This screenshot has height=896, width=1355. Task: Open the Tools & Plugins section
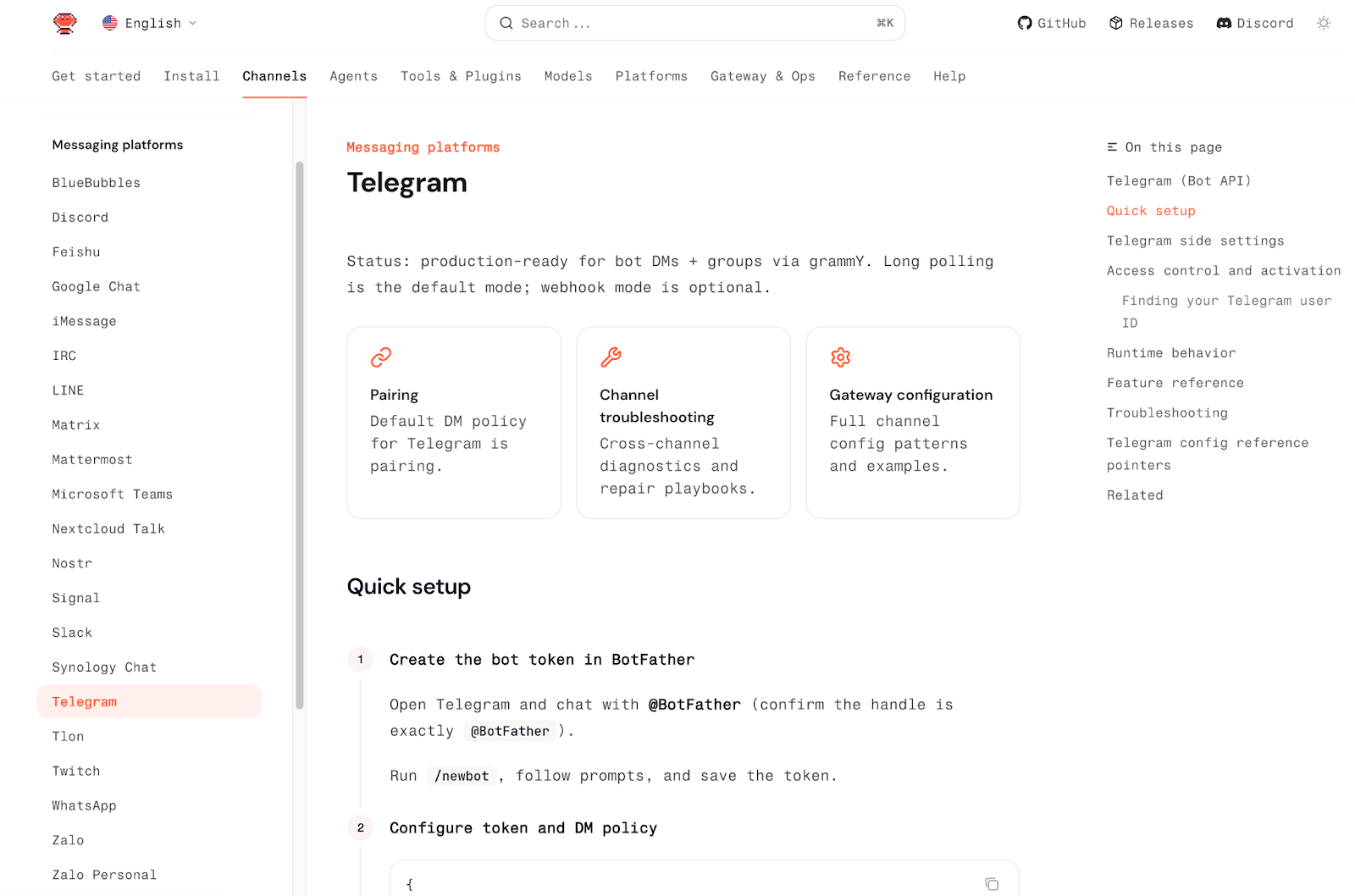tap(461, 76)
